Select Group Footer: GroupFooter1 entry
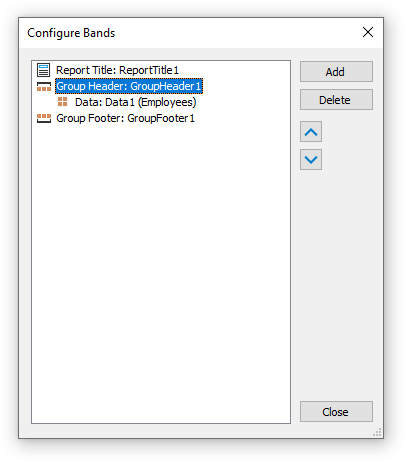 (125, 118)
